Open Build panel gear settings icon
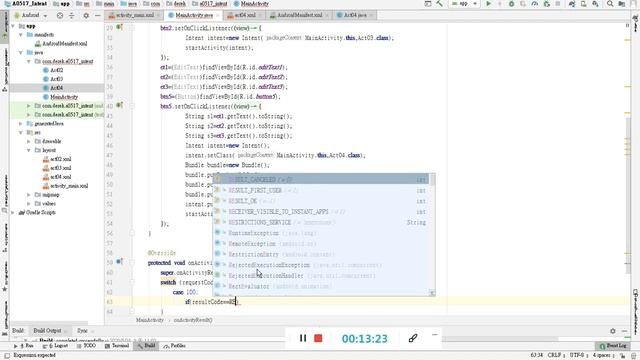Screen dimensions: 640x360 (x=613, y=331)
